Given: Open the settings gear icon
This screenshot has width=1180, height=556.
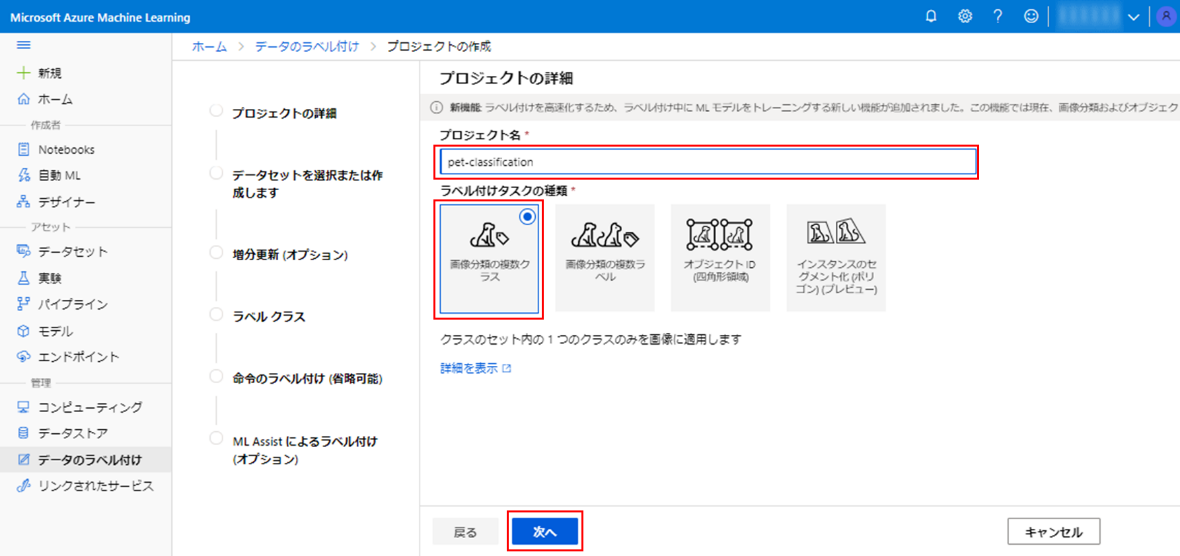Looking at the screenshot, I should click(965, 17).
